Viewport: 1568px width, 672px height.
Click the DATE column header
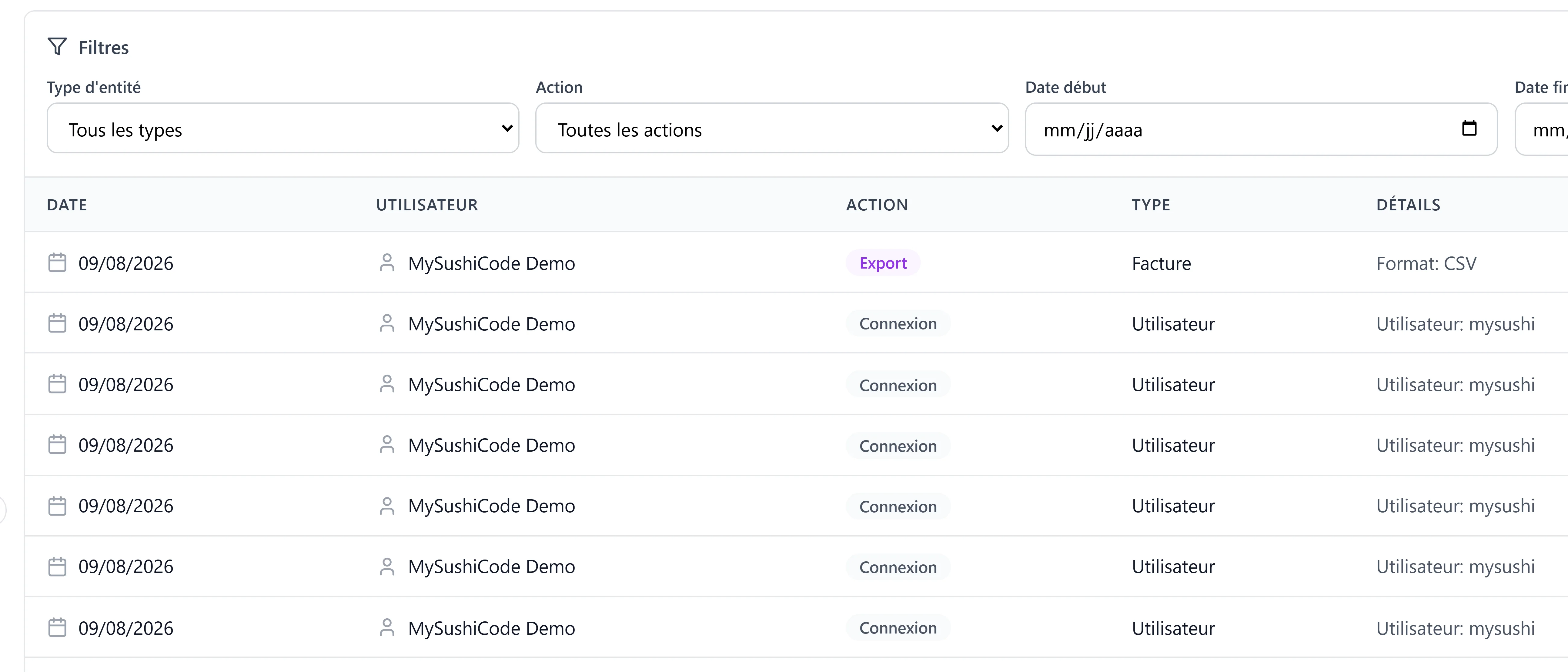click(x=67, y=205)
